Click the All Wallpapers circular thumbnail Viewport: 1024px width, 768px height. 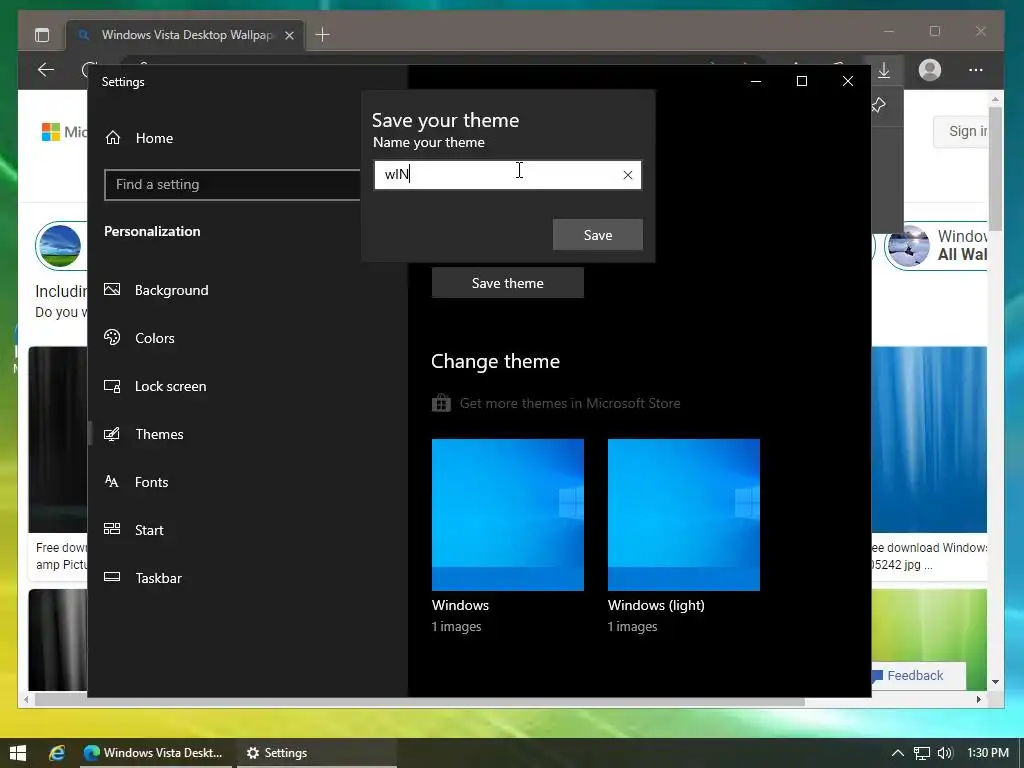point(907,246)
